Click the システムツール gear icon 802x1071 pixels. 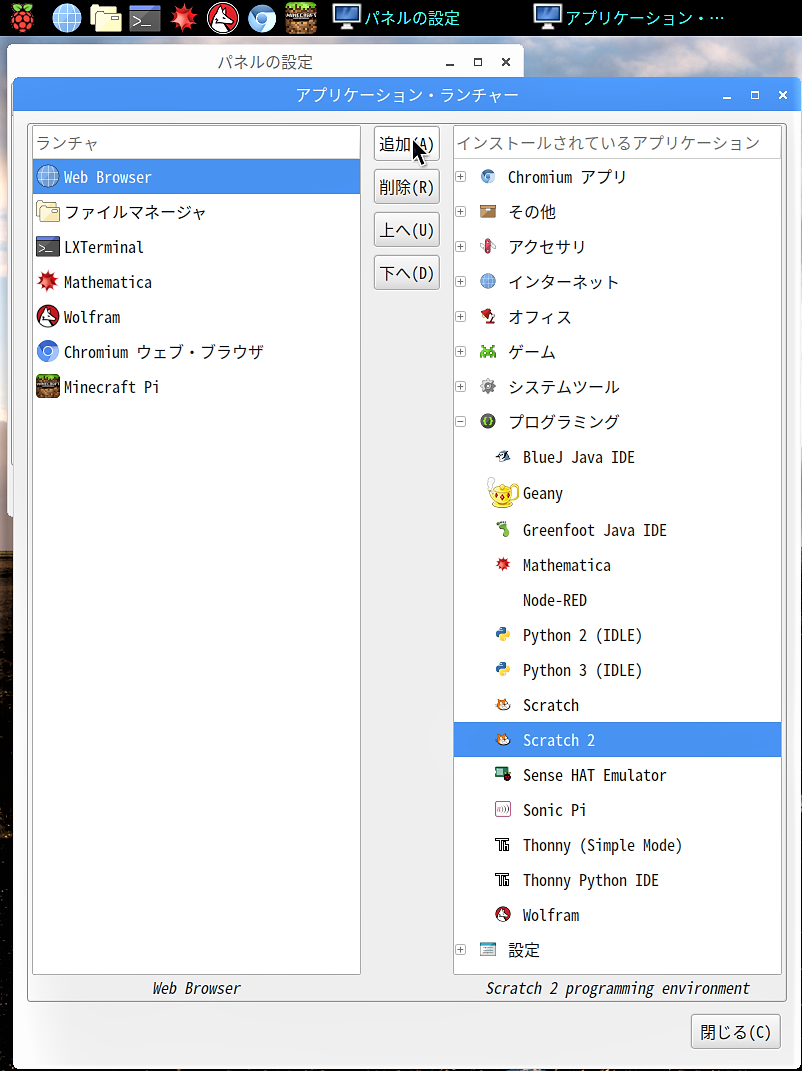pos(488,387)
